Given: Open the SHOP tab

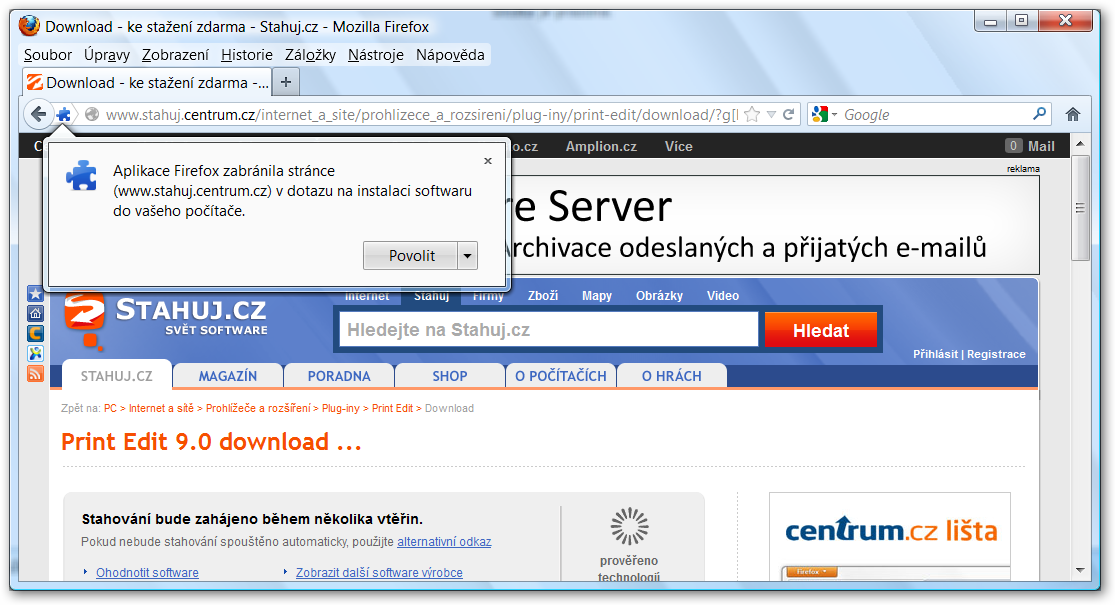Looking at the screenshot, I should (449, 376).
